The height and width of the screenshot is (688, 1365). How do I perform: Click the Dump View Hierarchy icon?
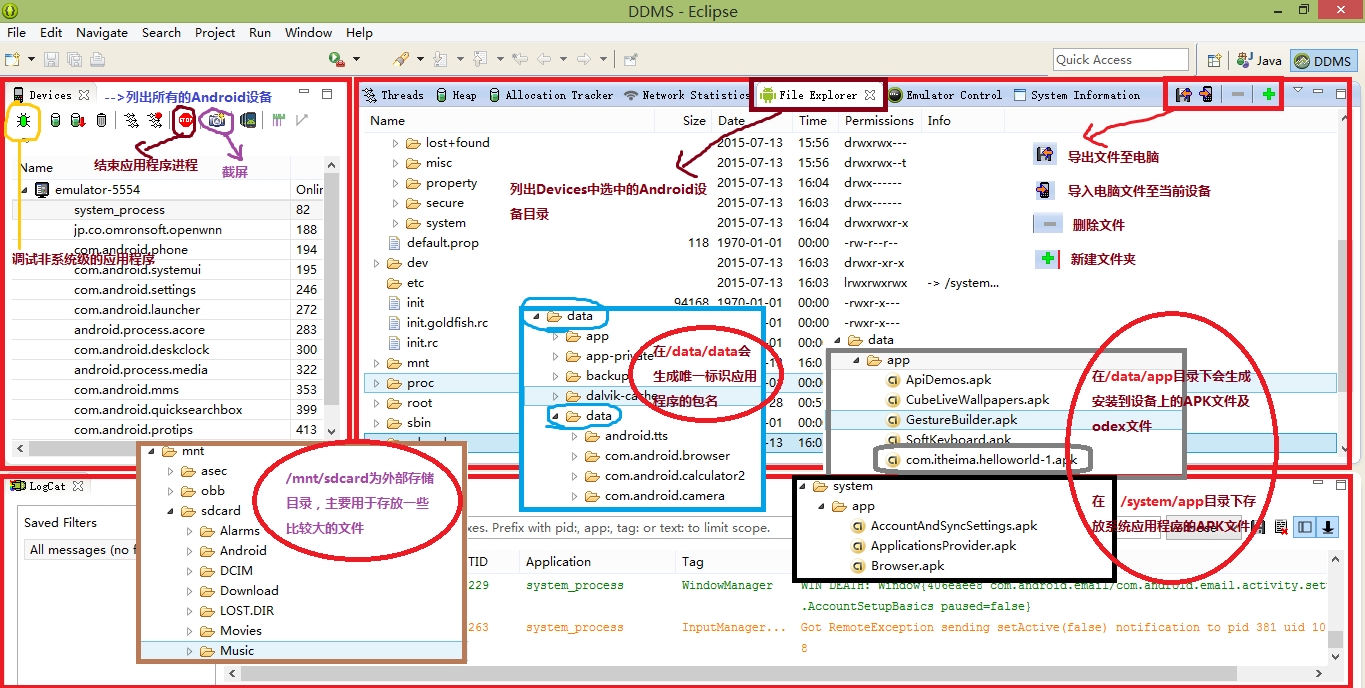(248, 121)
